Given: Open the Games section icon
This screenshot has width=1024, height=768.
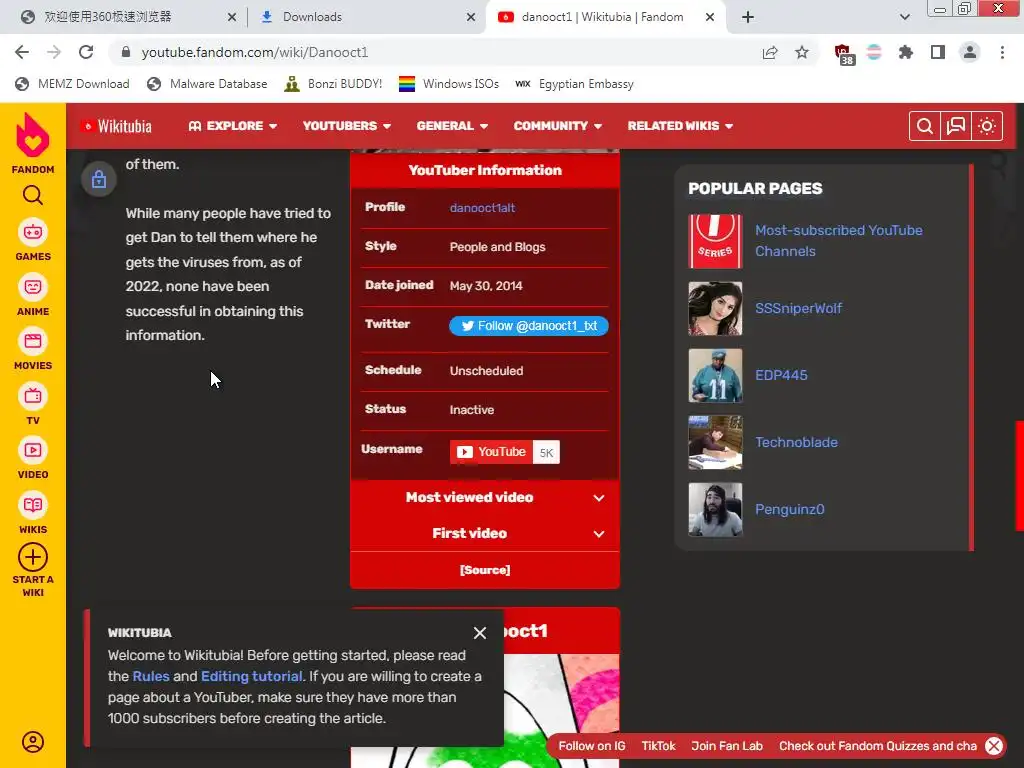Looking at the screenshot, I should coord(33,232).
